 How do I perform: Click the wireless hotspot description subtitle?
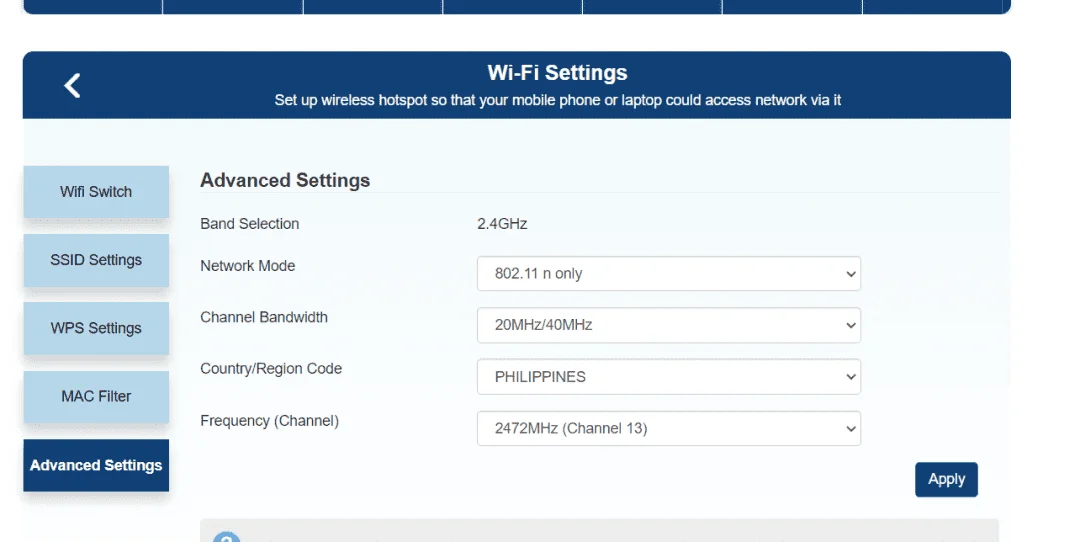557,101
